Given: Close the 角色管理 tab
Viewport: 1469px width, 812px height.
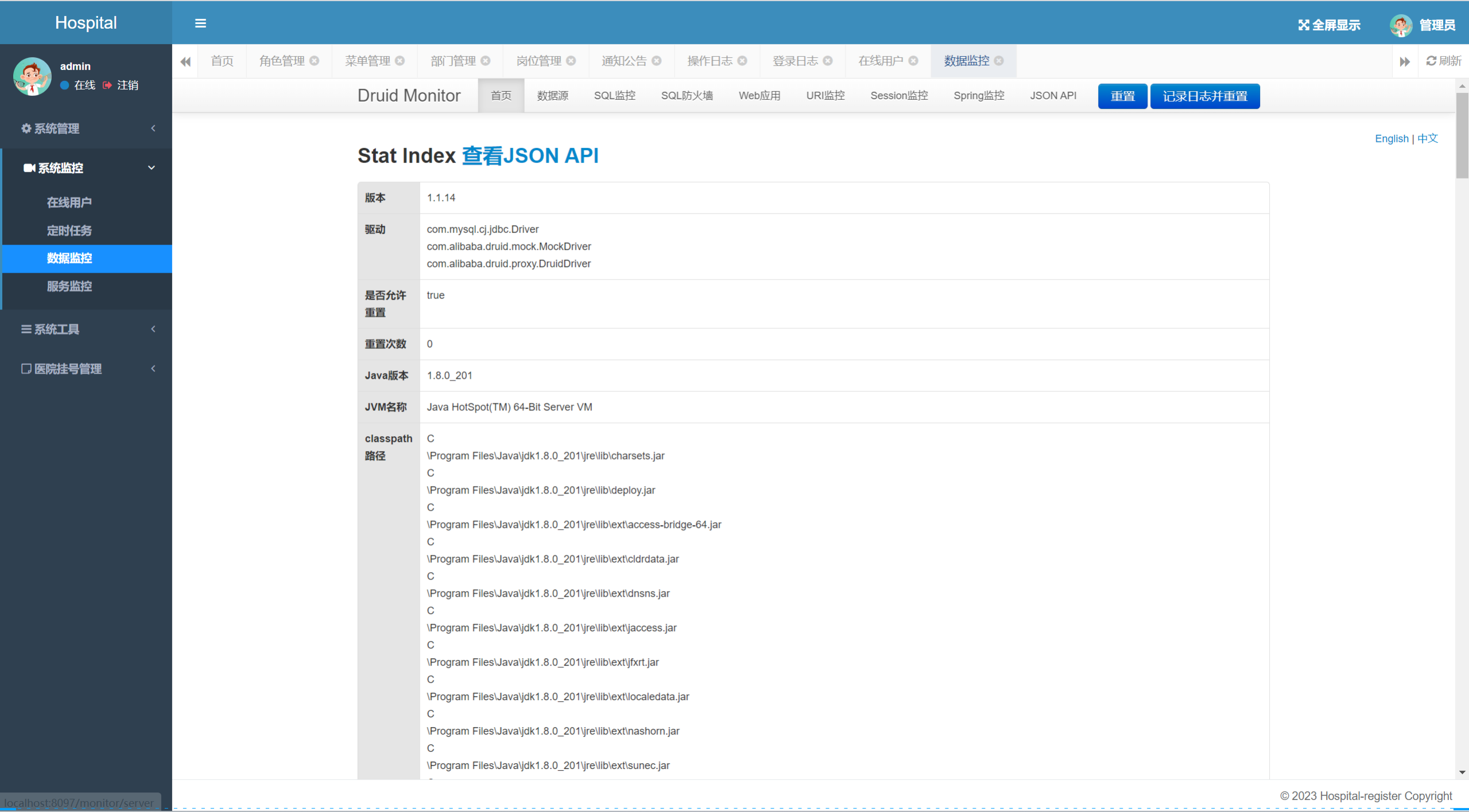Looking at the screenshot, I should coord(315,61).
